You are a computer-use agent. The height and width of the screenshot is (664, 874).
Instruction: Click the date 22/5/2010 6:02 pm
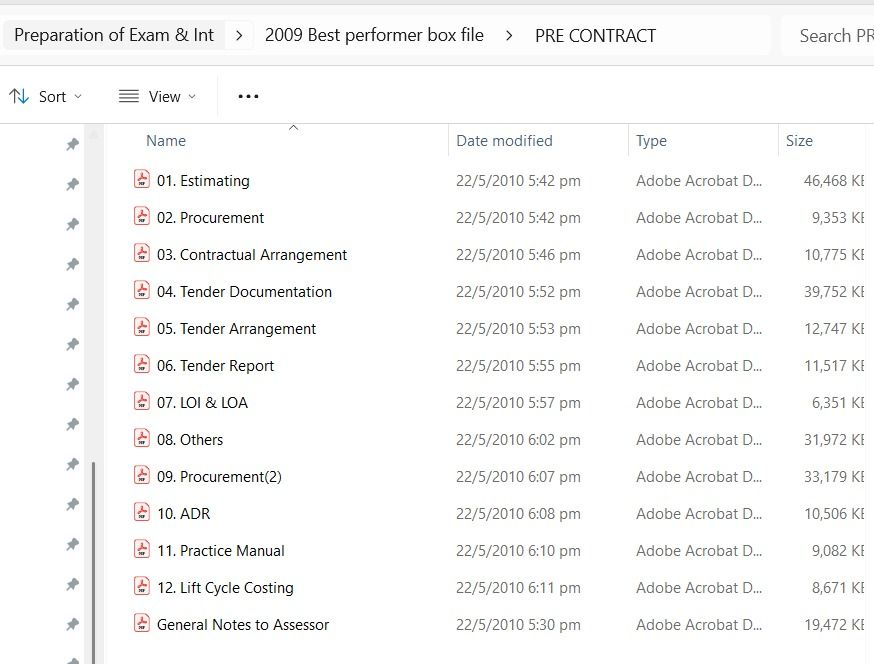(x=518, y=440)
